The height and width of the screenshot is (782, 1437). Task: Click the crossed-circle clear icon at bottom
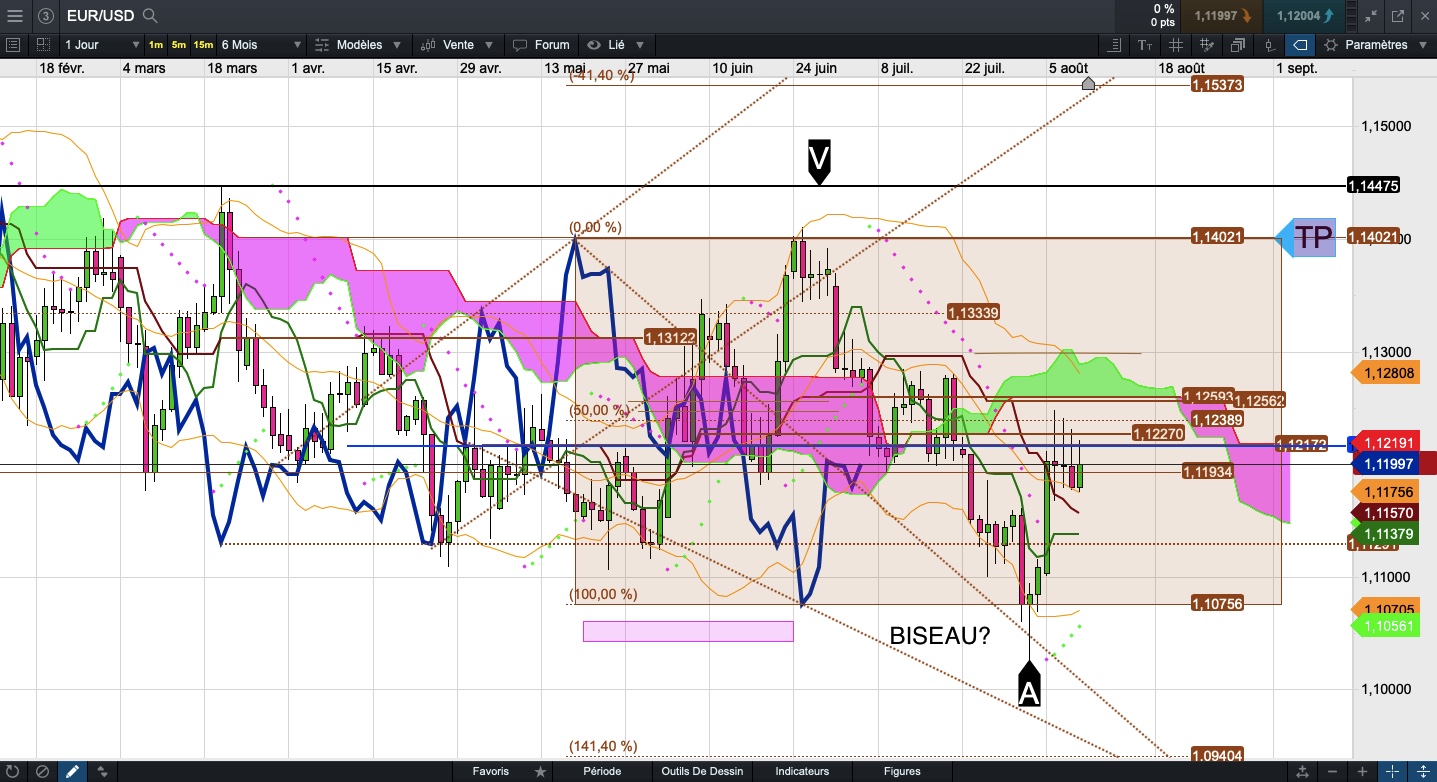click(x=42, y=771)
